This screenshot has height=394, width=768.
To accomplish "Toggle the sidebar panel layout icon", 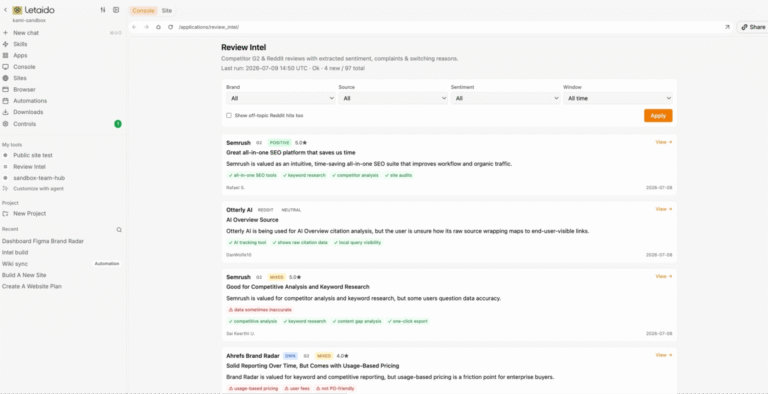I will (x=116, y=10).
